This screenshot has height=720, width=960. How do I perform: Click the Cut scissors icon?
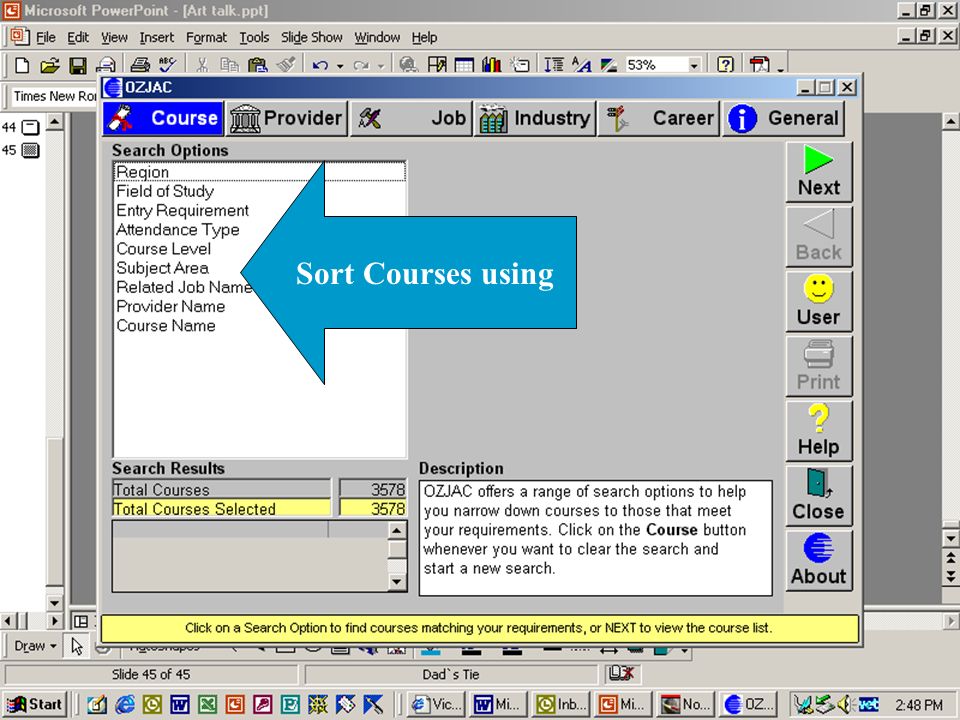pos(202,65)
